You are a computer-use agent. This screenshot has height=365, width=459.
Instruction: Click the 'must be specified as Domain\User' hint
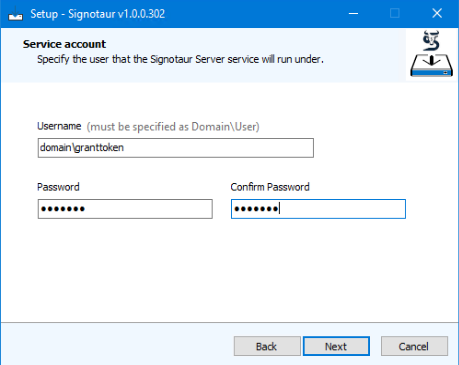[173, 127]
